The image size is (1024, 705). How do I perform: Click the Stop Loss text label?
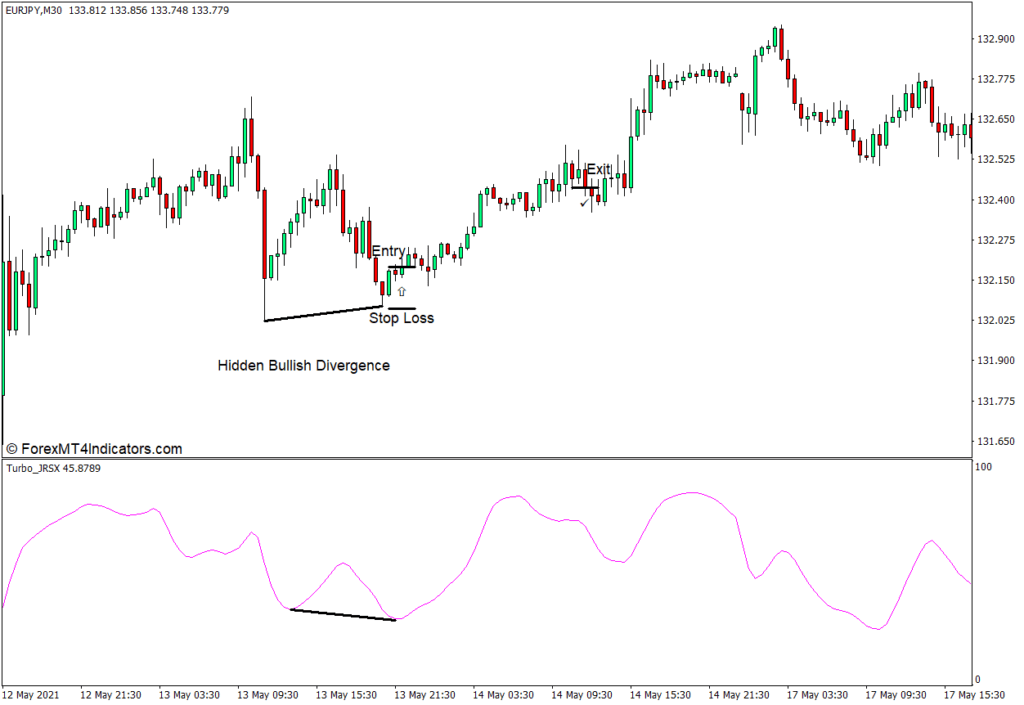click(x=401, y=319)
